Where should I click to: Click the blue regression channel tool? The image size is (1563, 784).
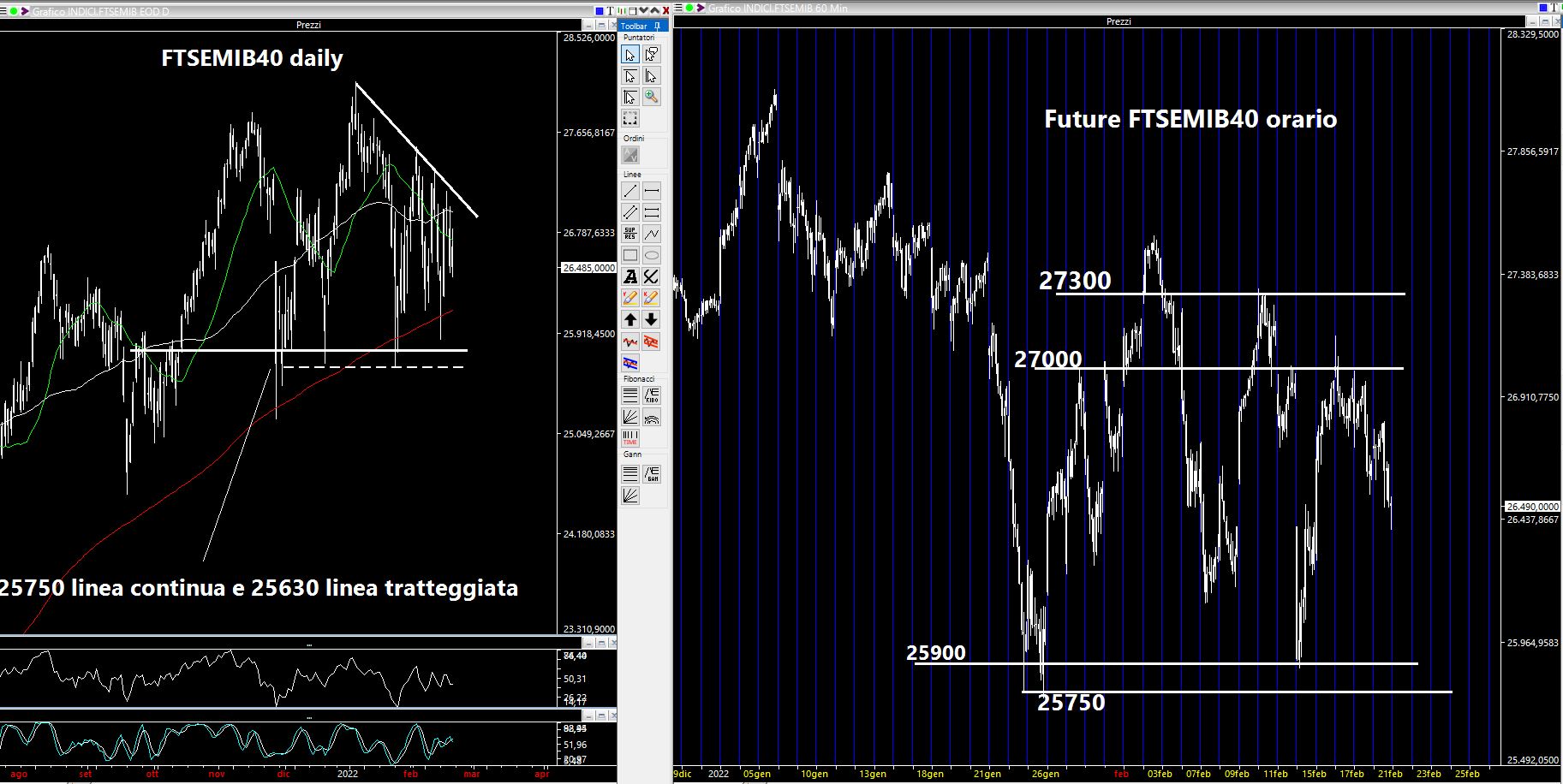(x=630, y=363)
